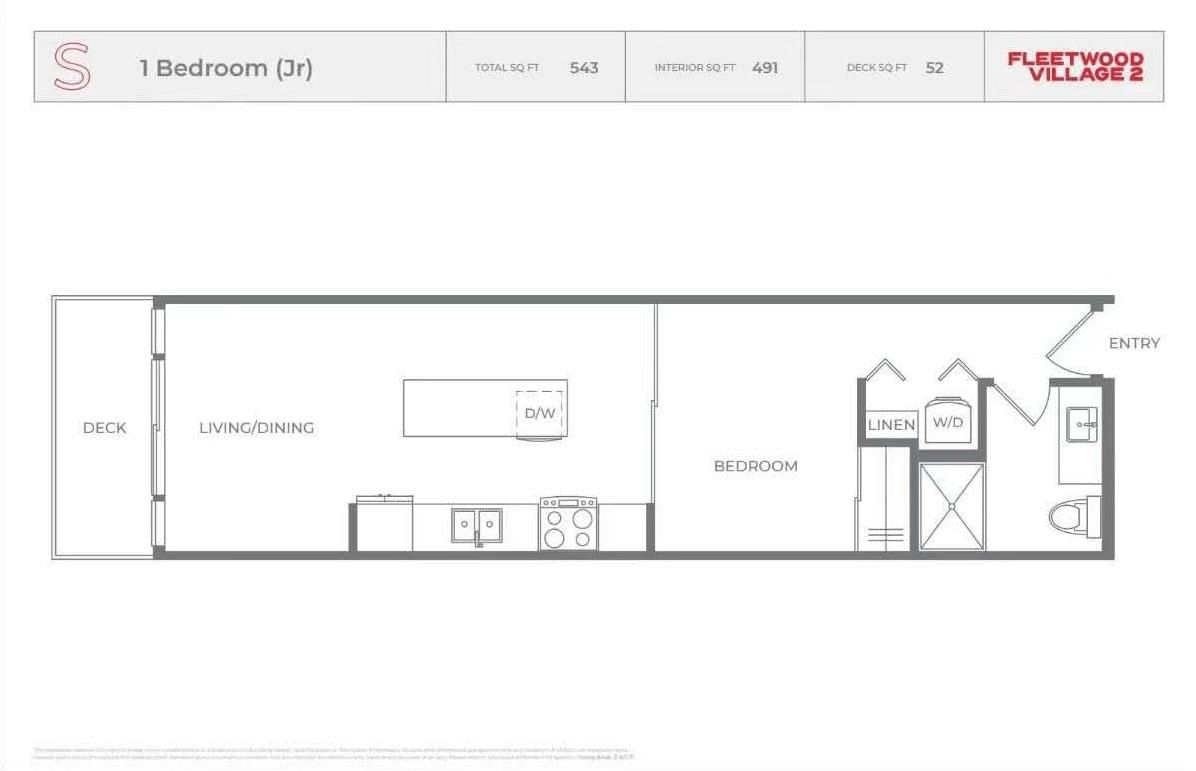Select the LINEN closet label

(890, 425)
